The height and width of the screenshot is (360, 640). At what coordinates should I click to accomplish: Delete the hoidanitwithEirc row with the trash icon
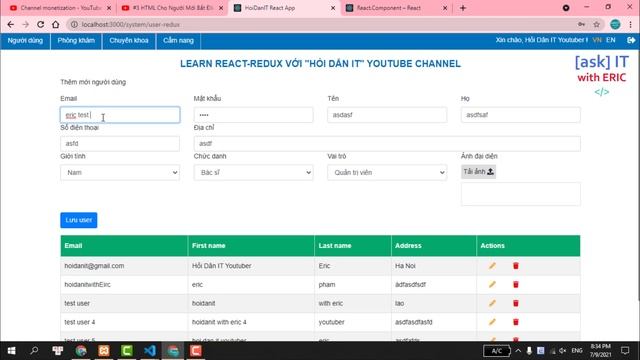click(x=516, y=284)
